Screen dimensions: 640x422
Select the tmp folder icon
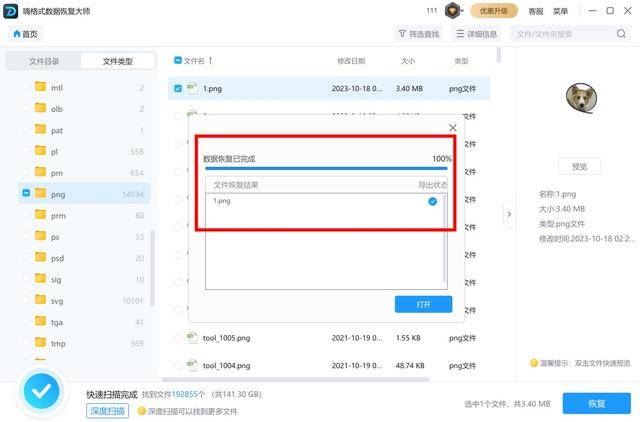40,342
